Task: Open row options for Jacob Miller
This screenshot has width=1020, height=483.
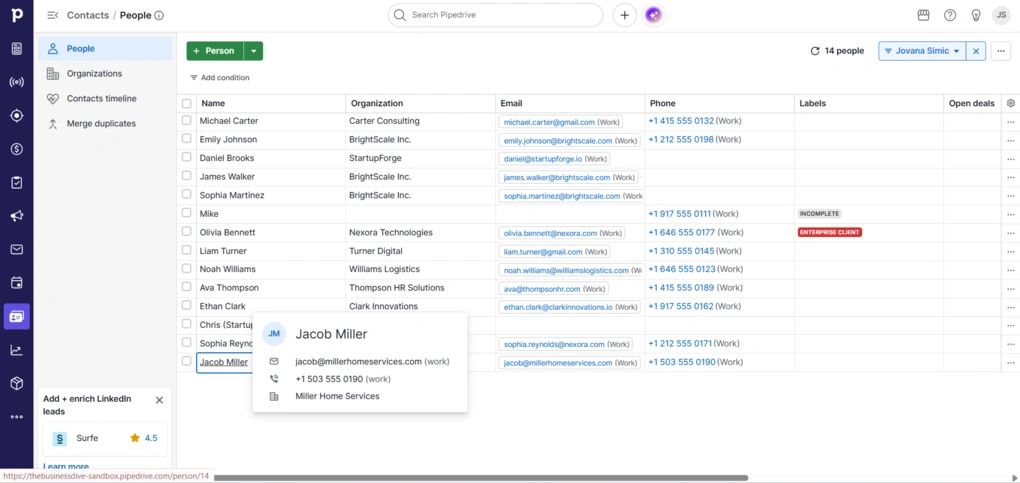Action: pos(1010,363)
